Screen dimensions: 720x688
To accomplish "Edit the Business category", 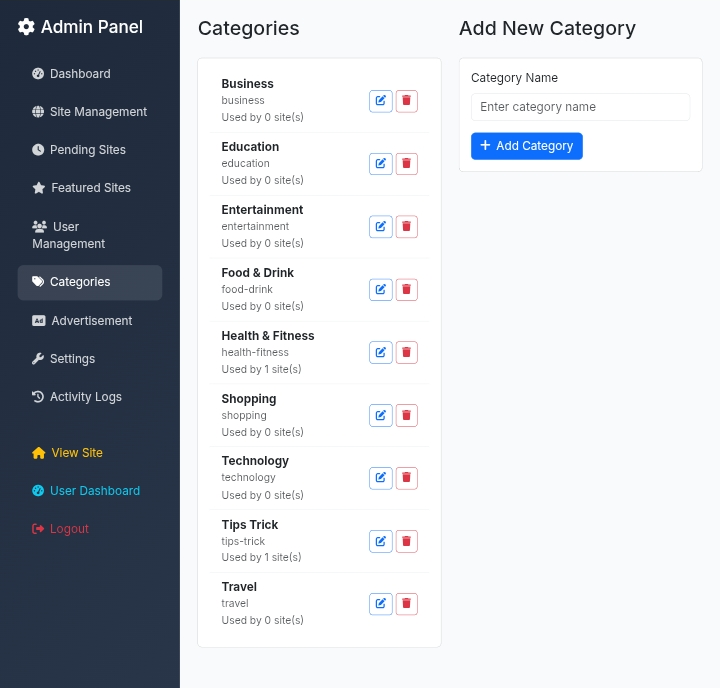I will (x=381, y=101).
